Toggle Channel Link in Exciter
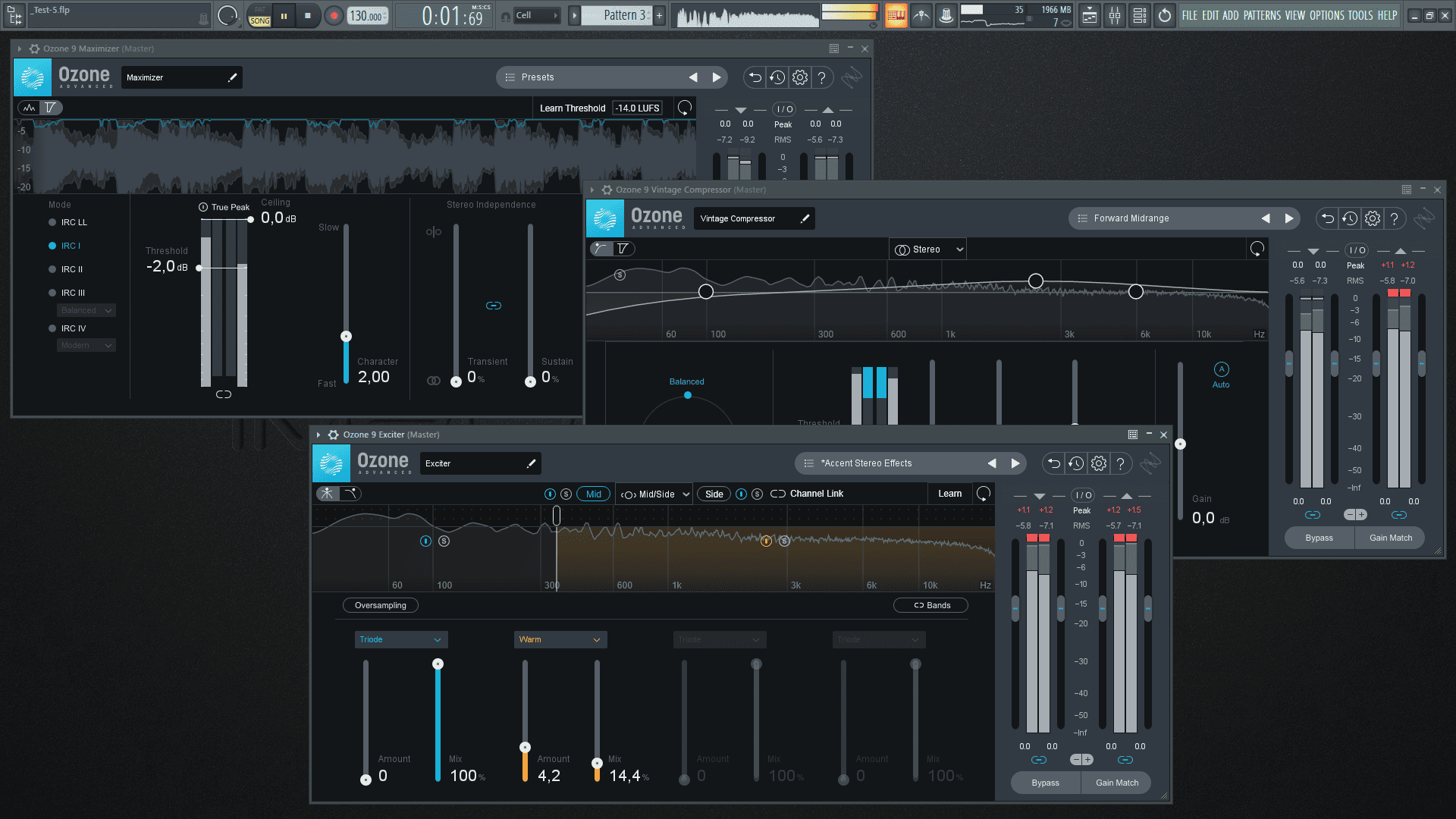This screenshot has height=819, width=1456. coord(807,494)
